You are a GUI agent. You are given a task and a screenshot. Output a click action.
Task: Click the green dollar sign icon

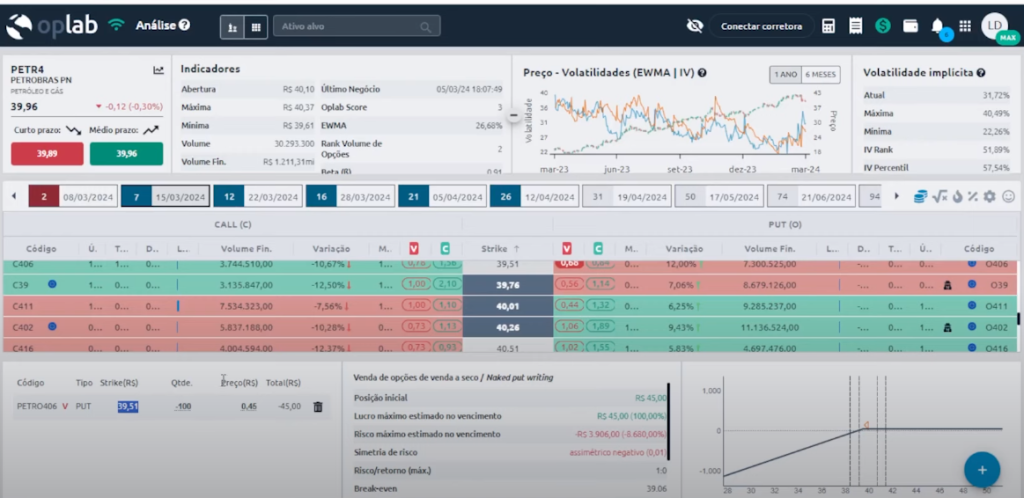[x=883, y=26]
